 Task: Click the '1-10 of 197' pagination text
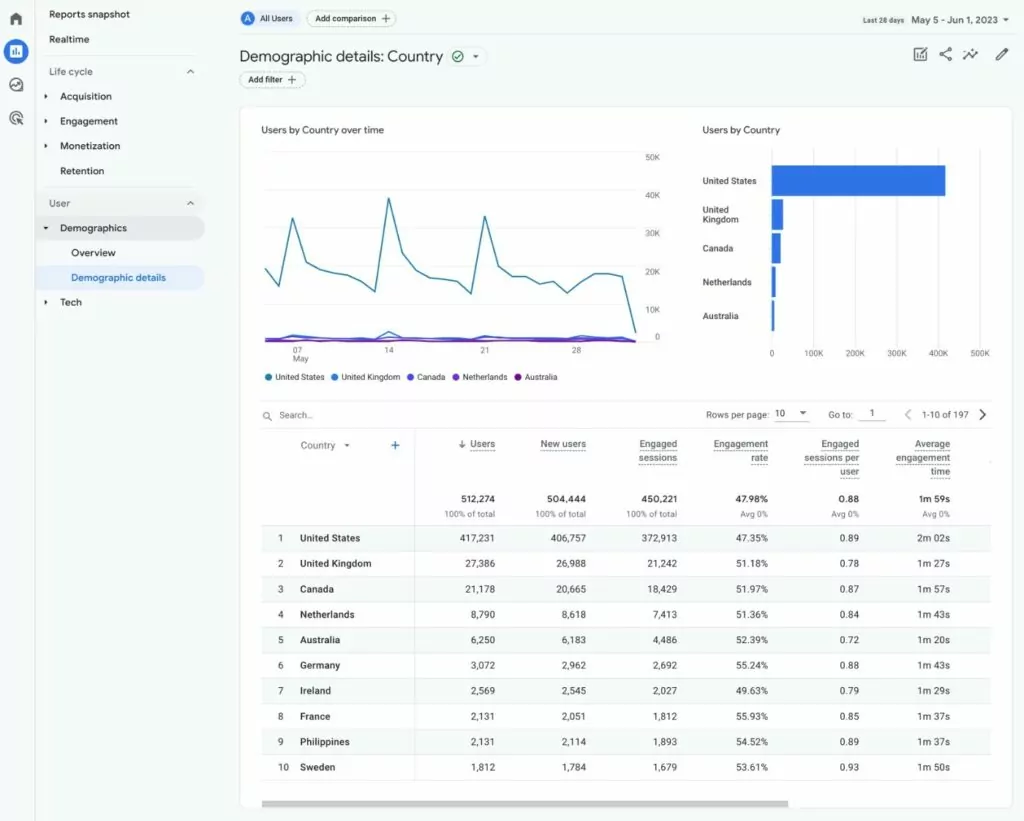pyautogui.click(x=945, y=415)
